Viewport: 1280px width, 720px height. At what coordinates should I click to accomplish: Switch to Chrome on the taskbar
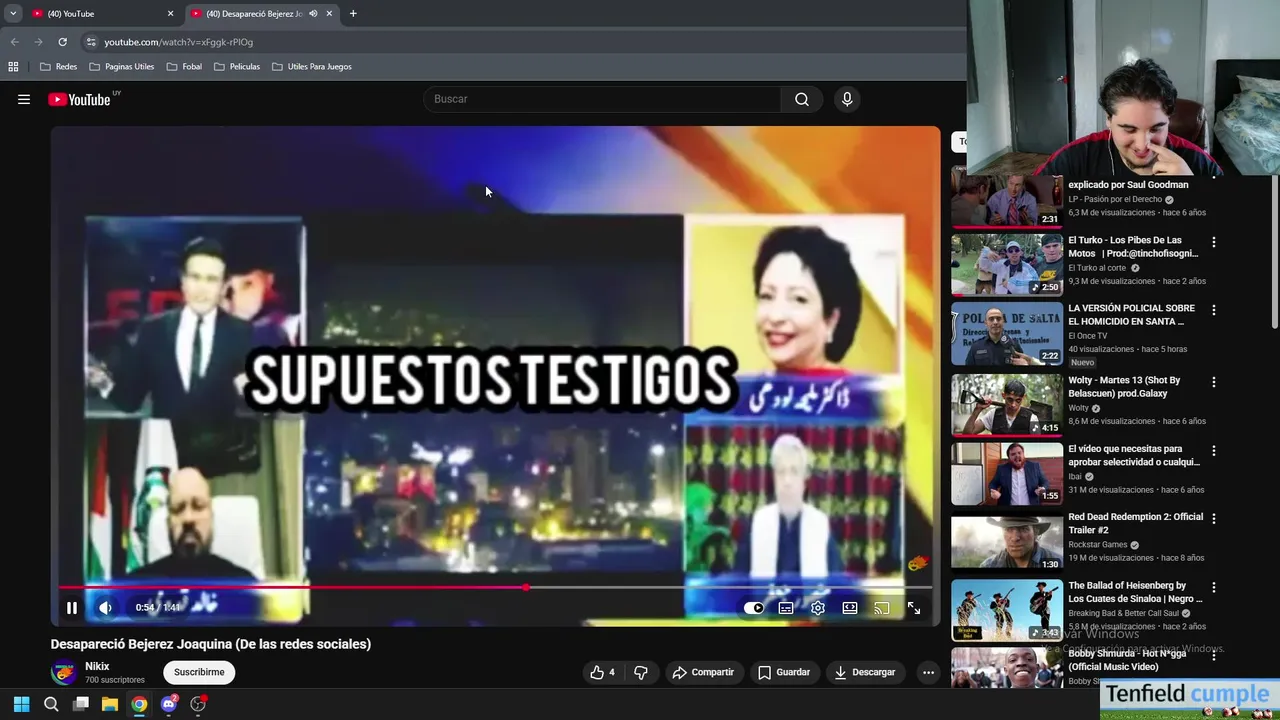[x=139, y=704]
